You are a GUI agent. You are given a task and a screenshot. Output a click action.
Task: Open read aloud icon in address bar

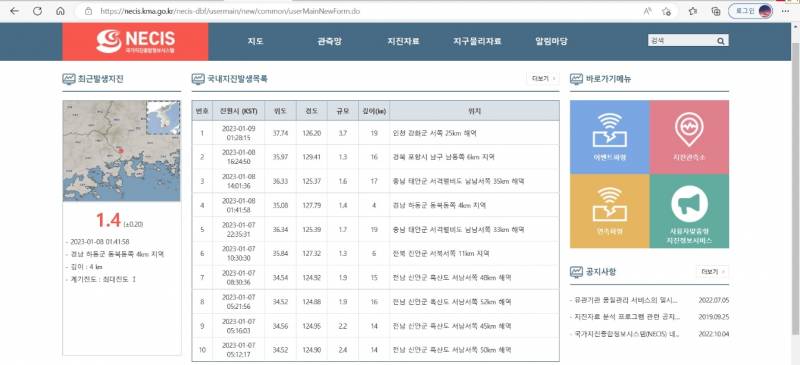(647, 11)
